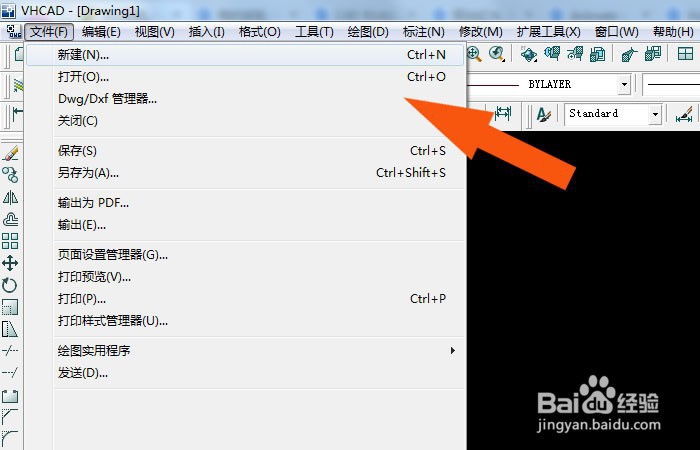Open the 扩展工具(X) menu
700x450 pixels.
pos(549,32)
